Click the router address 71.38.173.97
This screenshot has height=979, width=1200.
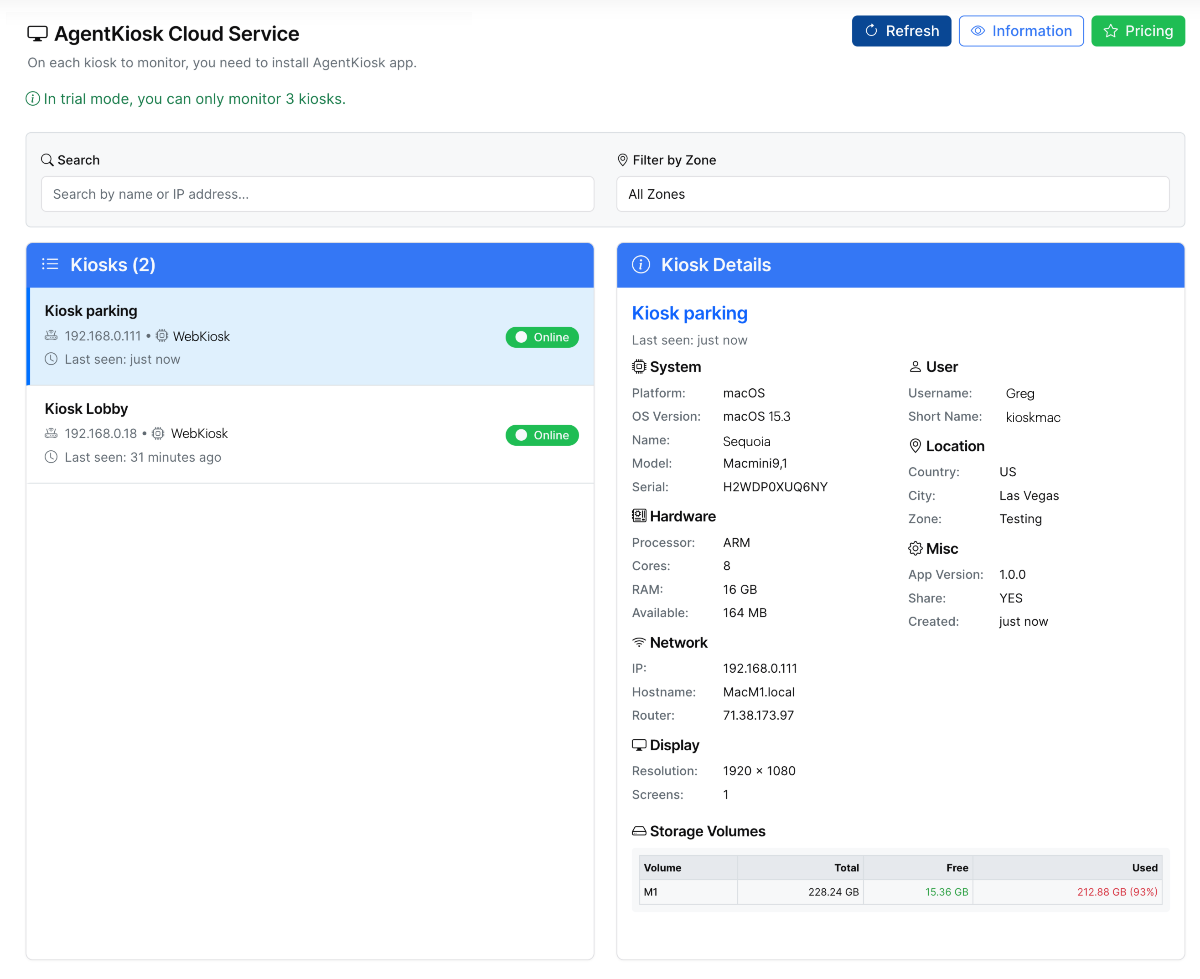pyautogui.click(x=758, y=715)
